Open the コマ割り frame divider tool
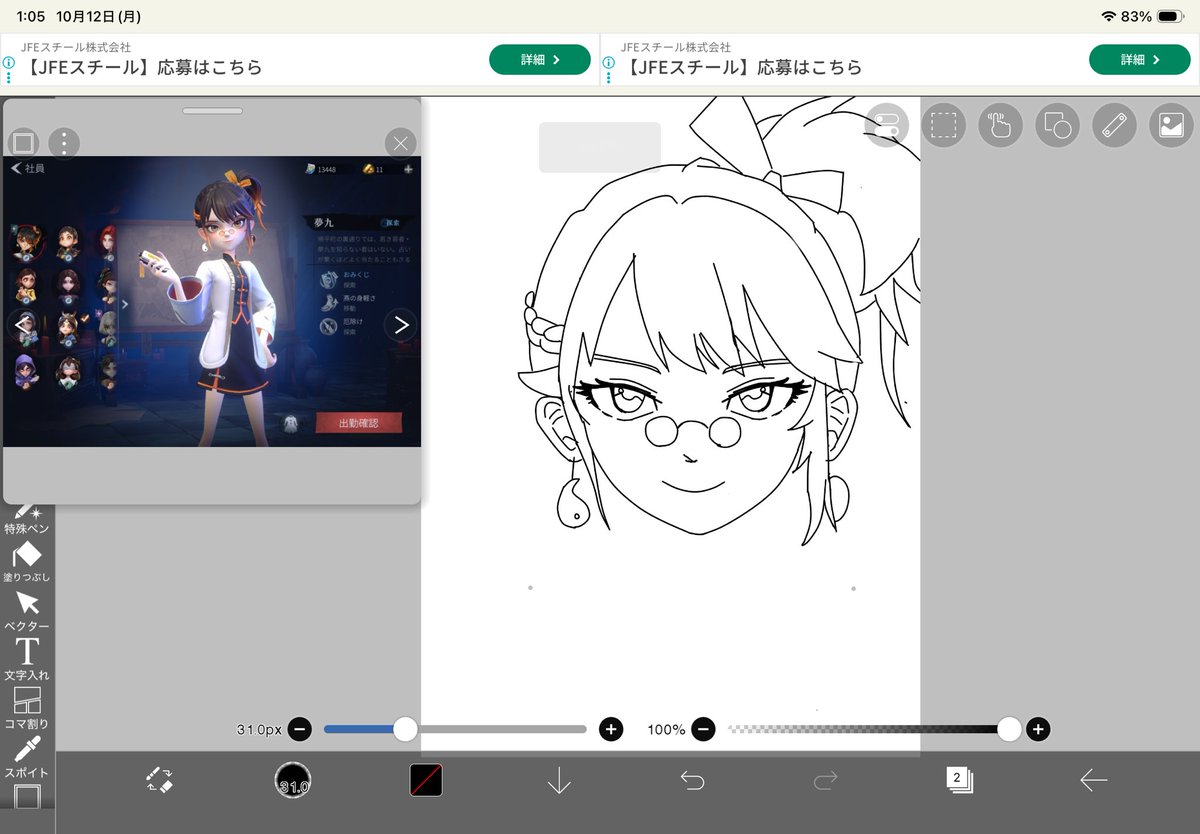The height and width of the screenshot is (834, 1200). click(x=27, y=709)
